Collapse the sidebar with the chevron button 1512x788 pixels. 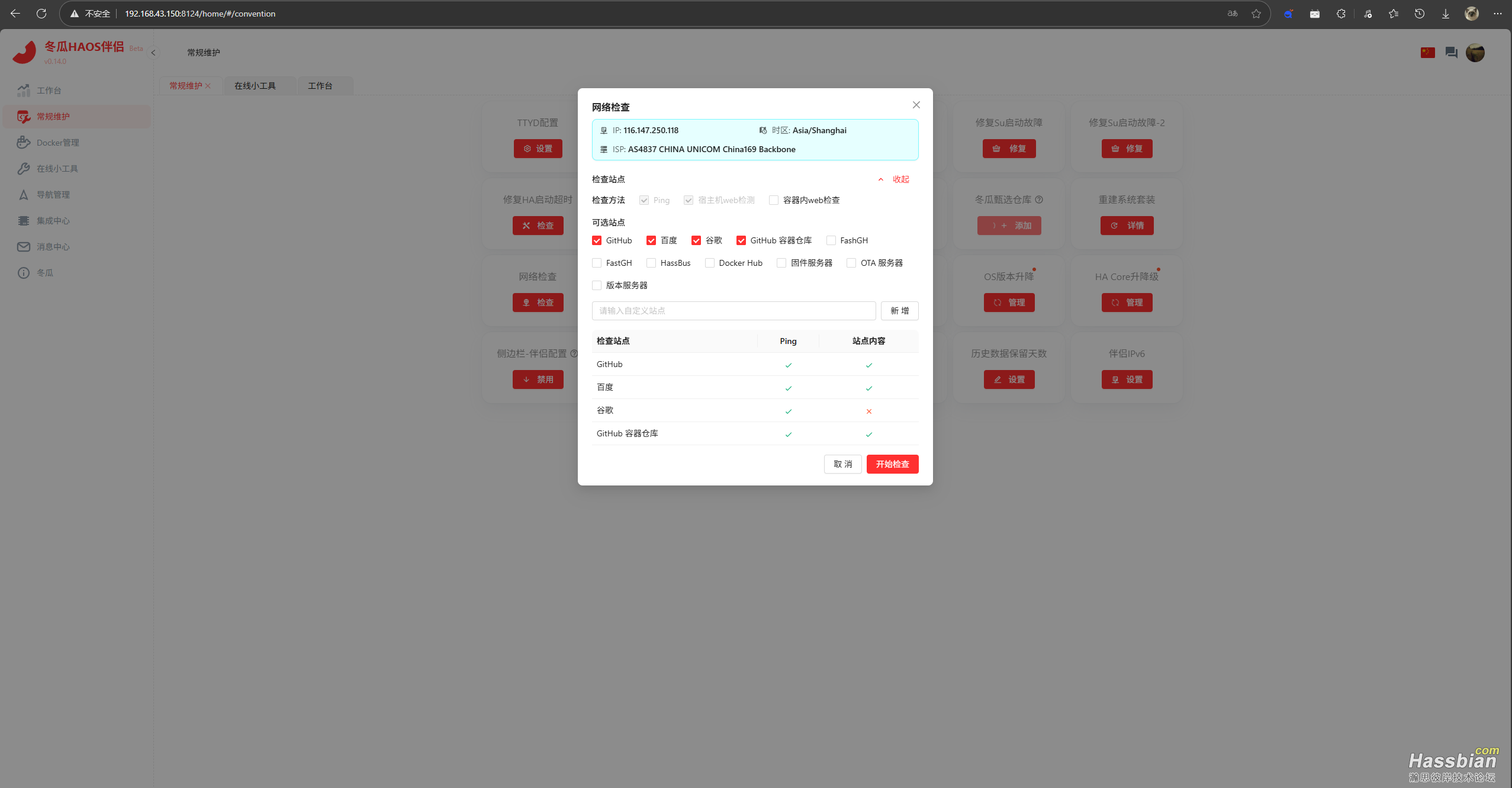coord(153,53)
